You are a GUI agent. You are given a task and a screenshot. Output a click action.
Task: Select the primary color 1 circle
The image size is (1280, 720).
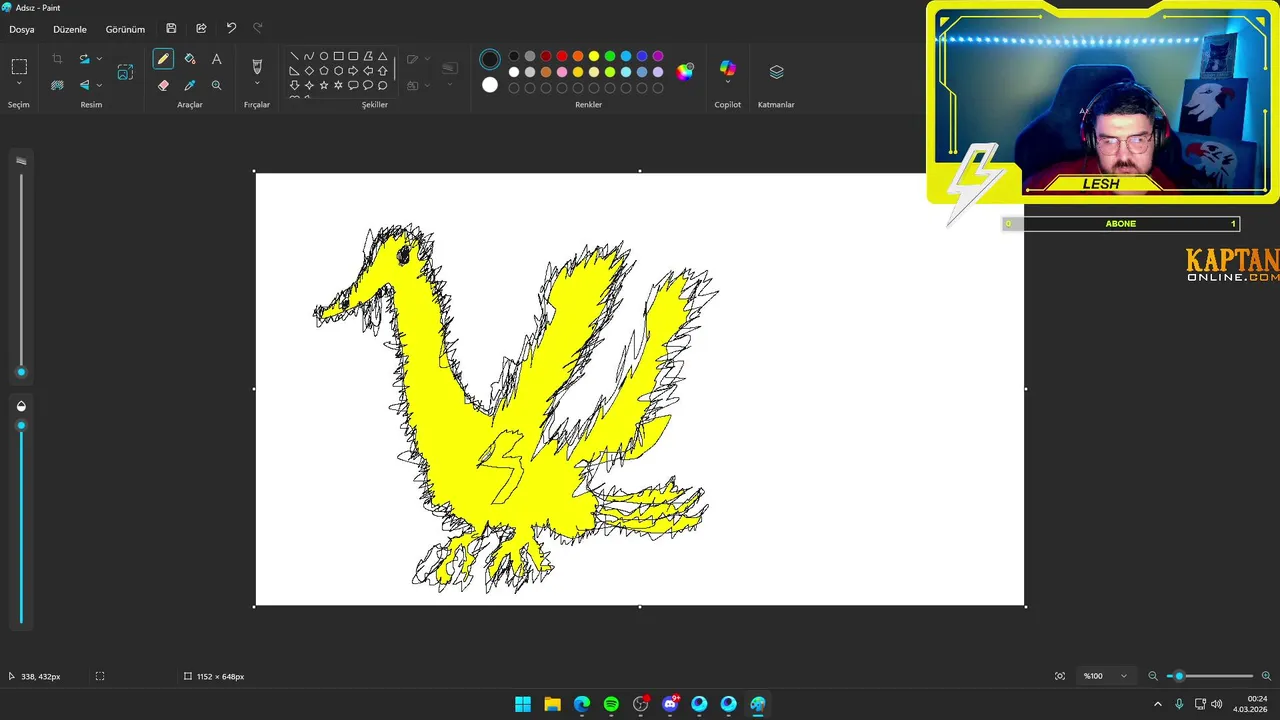[x=490, y=59]
